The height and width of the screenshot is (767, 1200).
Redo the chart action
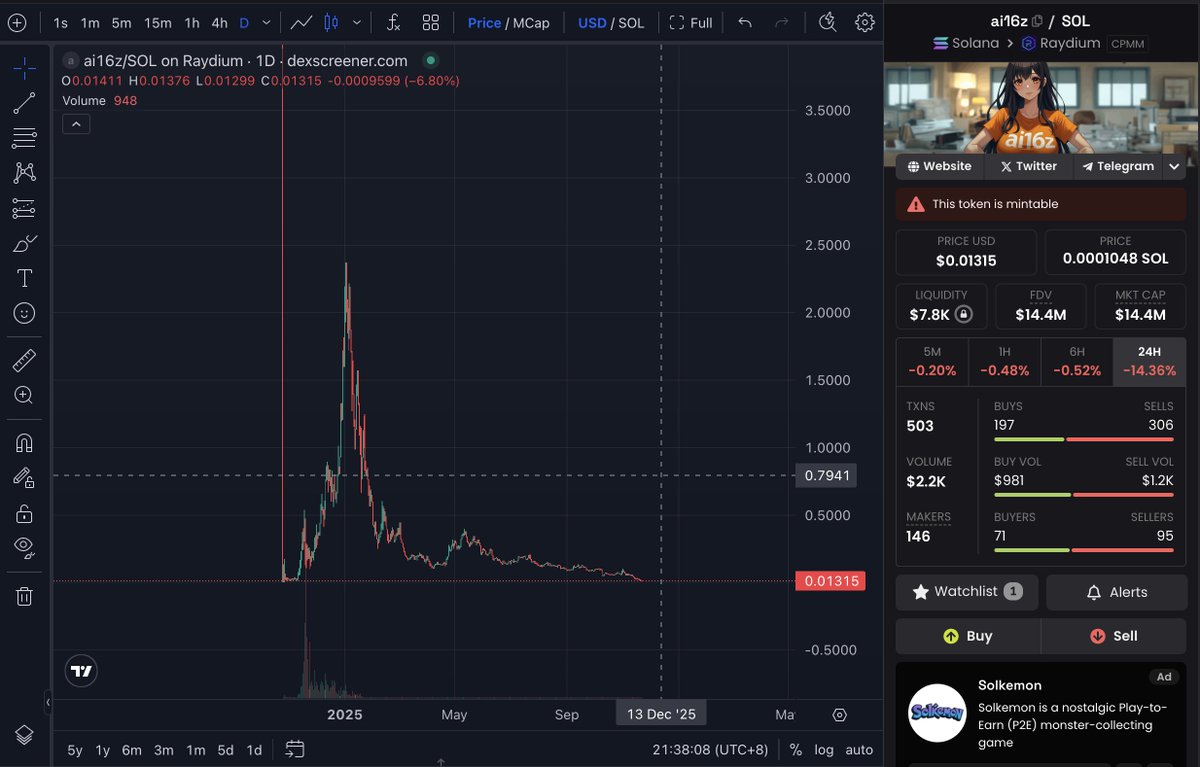(x=782, y=22)
